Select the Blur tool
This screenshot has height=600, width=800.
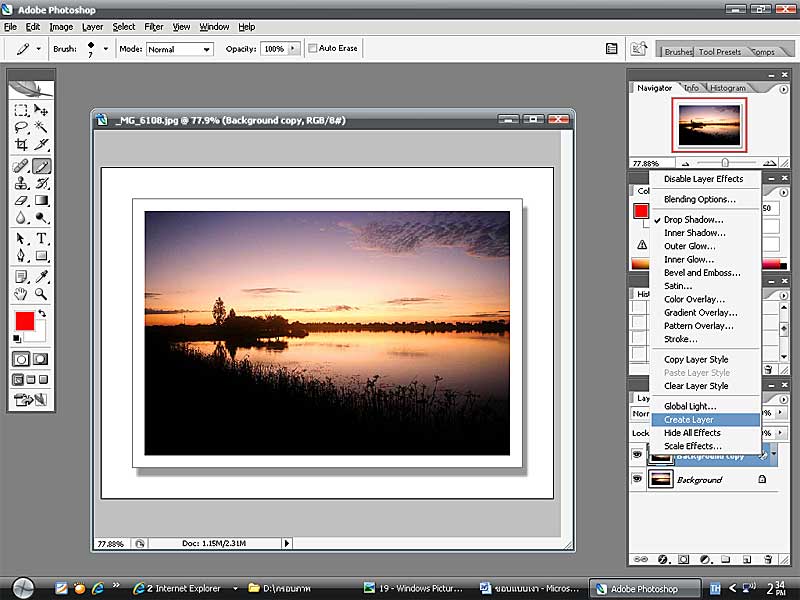[21, 218]
